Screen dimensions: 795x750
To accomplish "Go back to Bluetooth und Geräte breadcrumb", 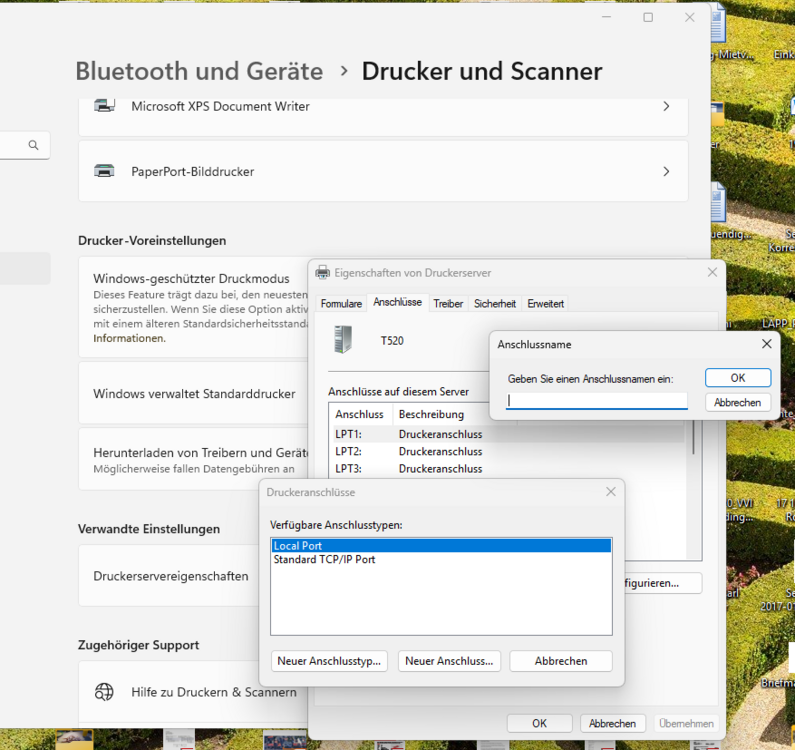I will point(199,71).
